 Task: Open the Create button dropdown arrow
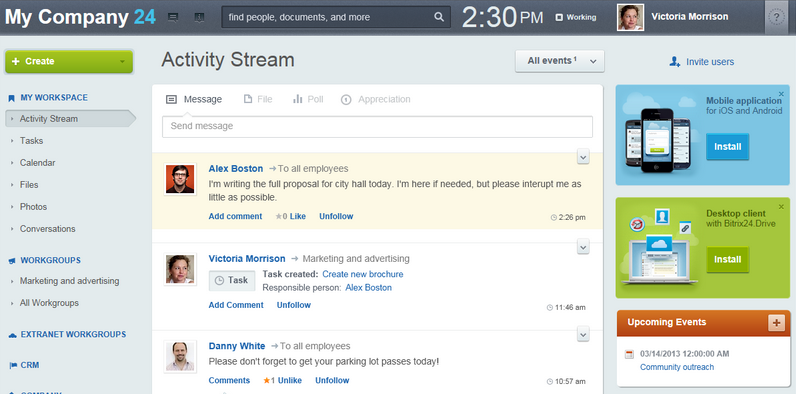[x=122, y=61]
